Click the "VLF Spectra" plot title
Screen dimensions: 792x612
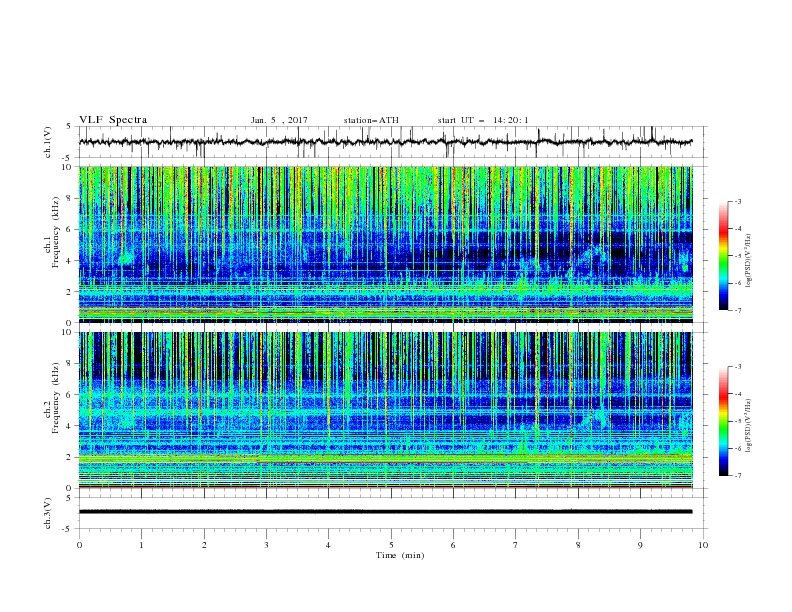tap(113, 120)
